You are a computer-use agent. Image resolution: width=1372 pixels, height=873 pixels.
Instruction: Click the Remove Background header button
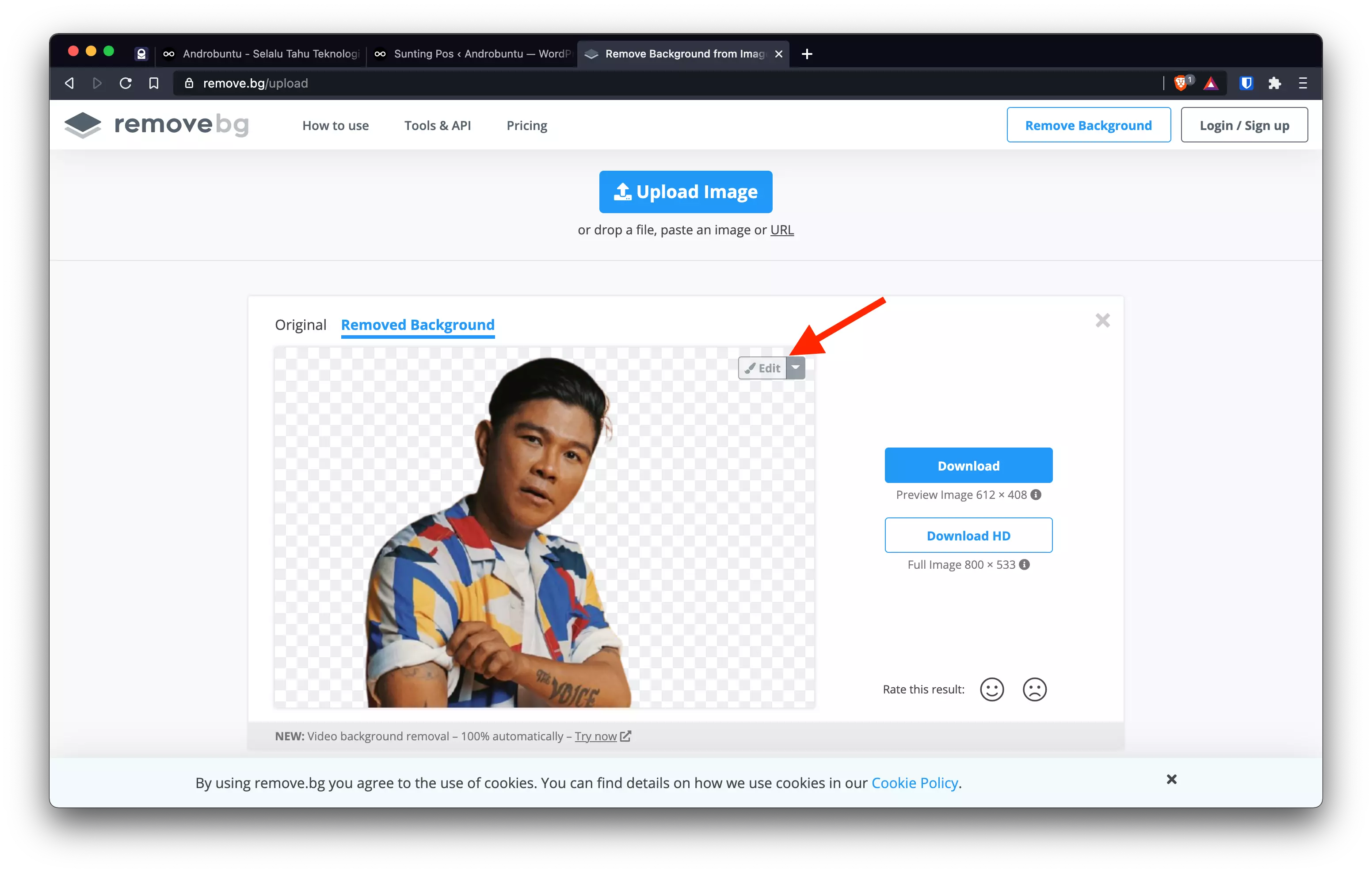1088,125
